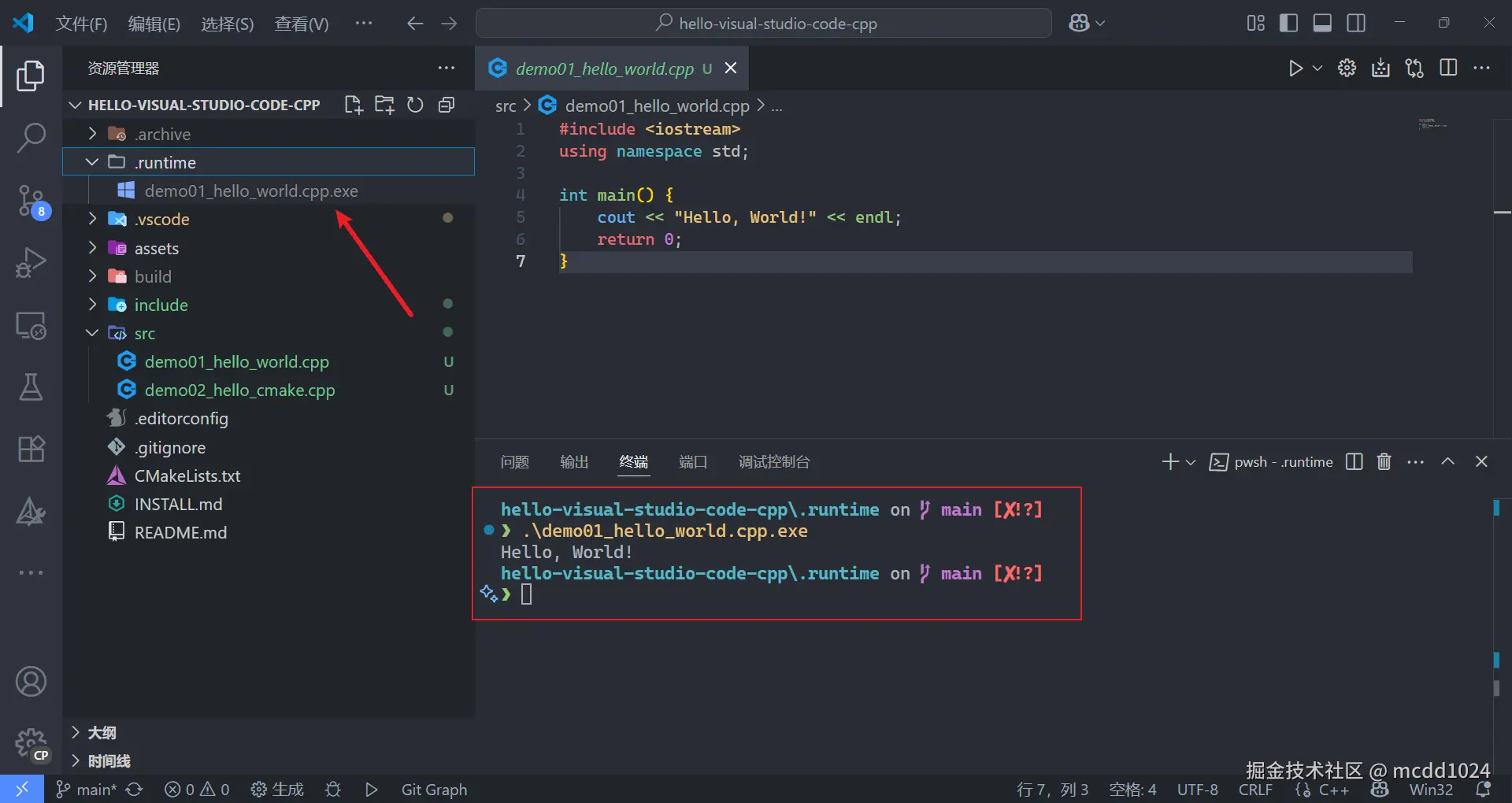Switch to the 调试控制台 panel tab
1512x803 pixels.
[774, 462]
